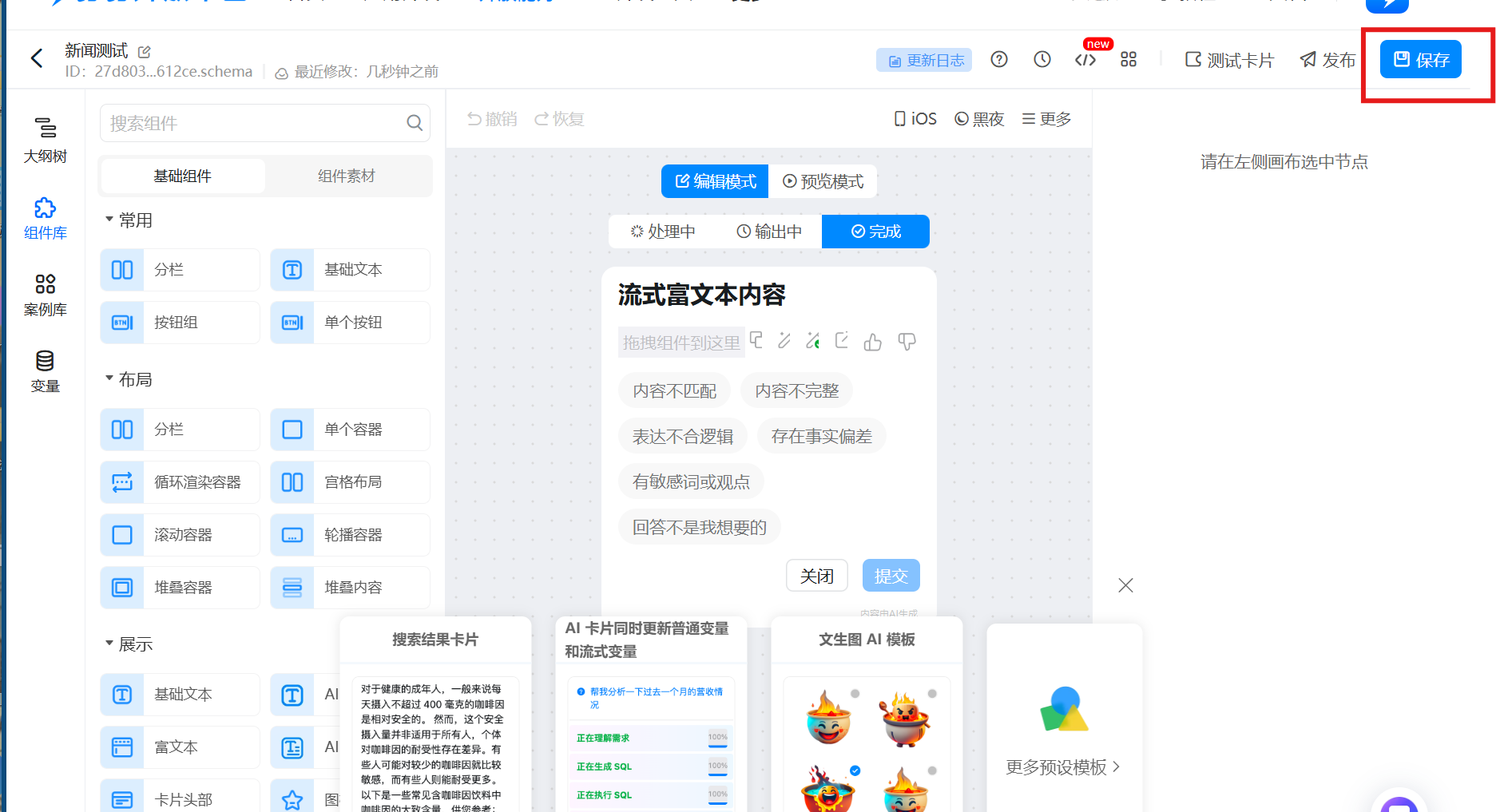Click the thumbs-down icon on the card

coord(907,342)
